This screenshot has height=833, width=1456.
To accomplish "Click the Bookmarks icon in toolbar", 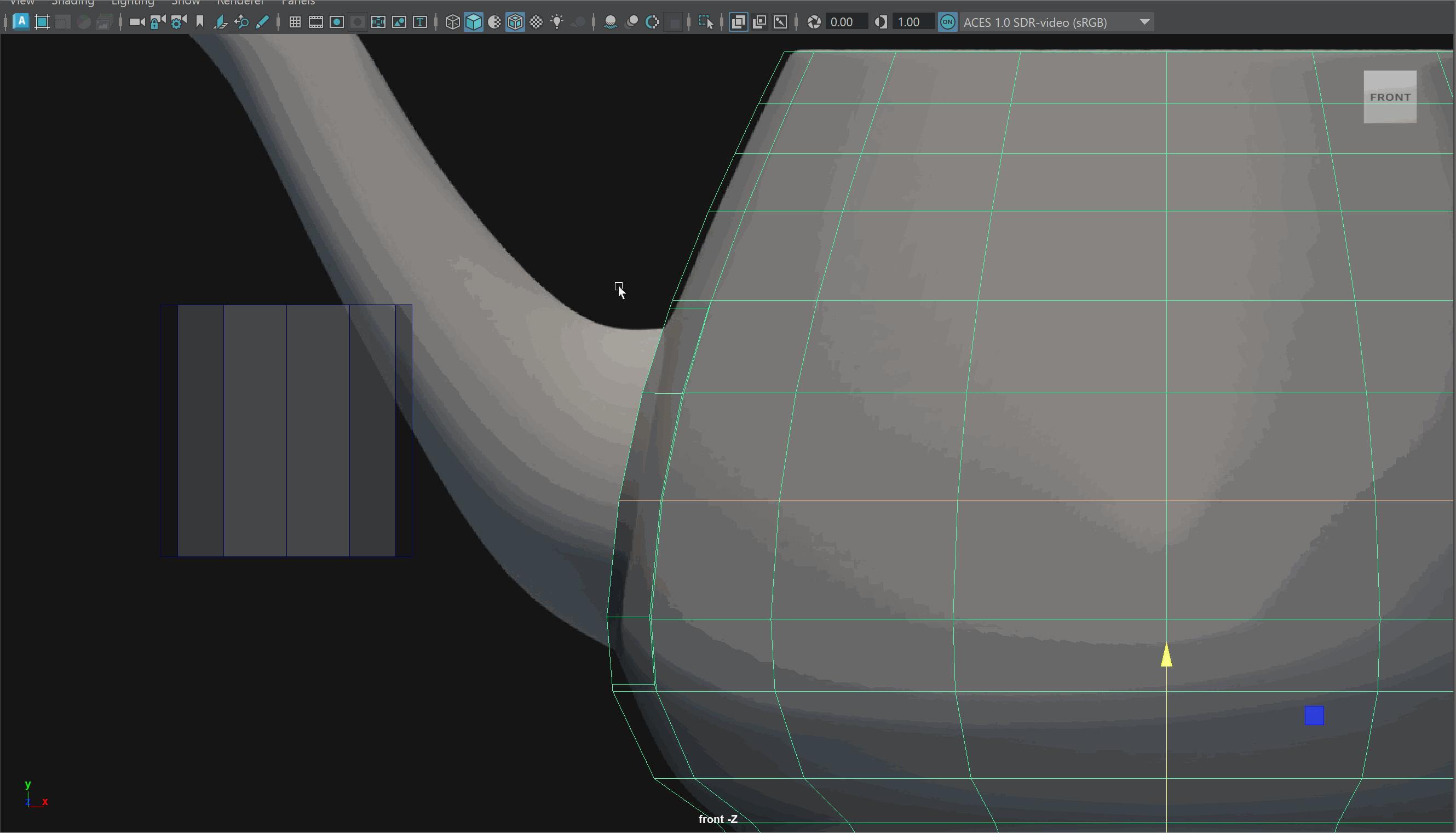I will point(199,22).
